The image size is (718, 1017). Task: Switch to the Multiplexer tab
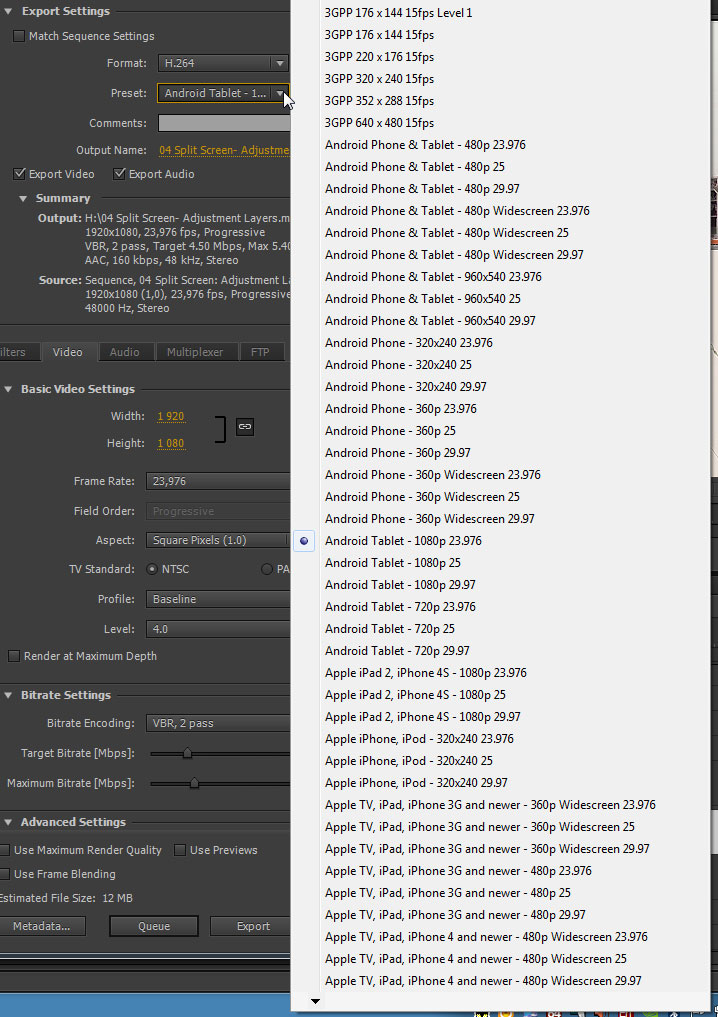[195, 352]
